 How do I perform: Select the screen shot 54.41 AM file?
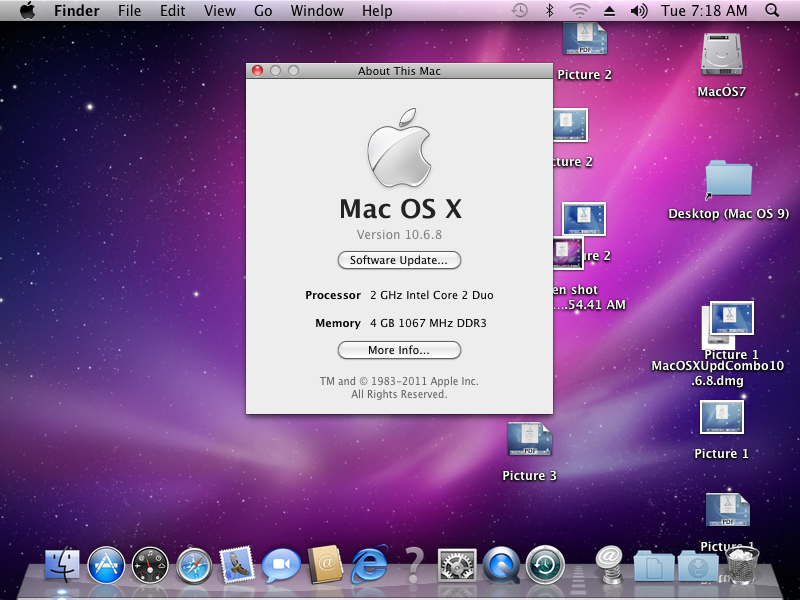point(567,254)
